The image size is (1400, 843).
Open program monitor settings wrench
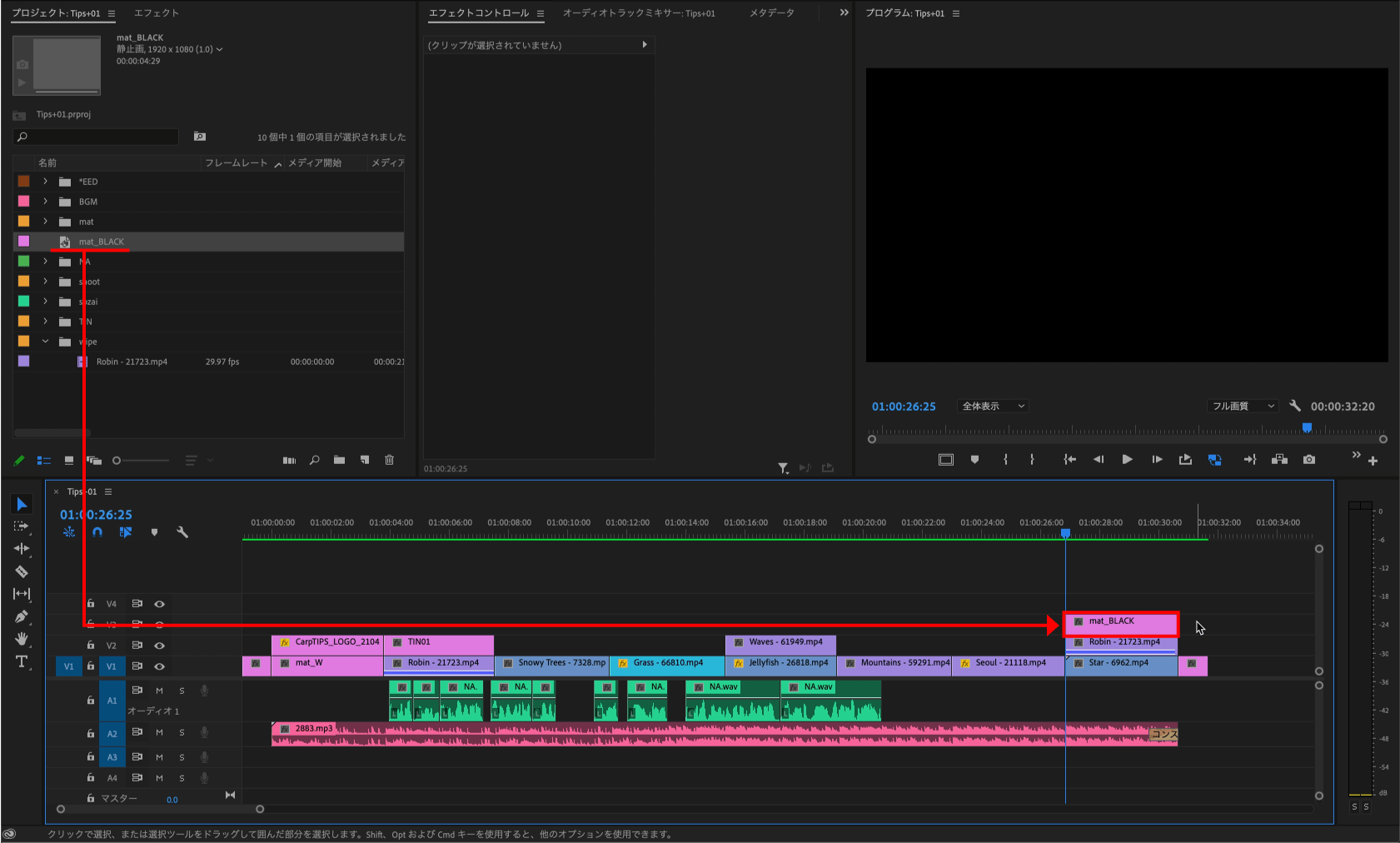pos(1295,406)
